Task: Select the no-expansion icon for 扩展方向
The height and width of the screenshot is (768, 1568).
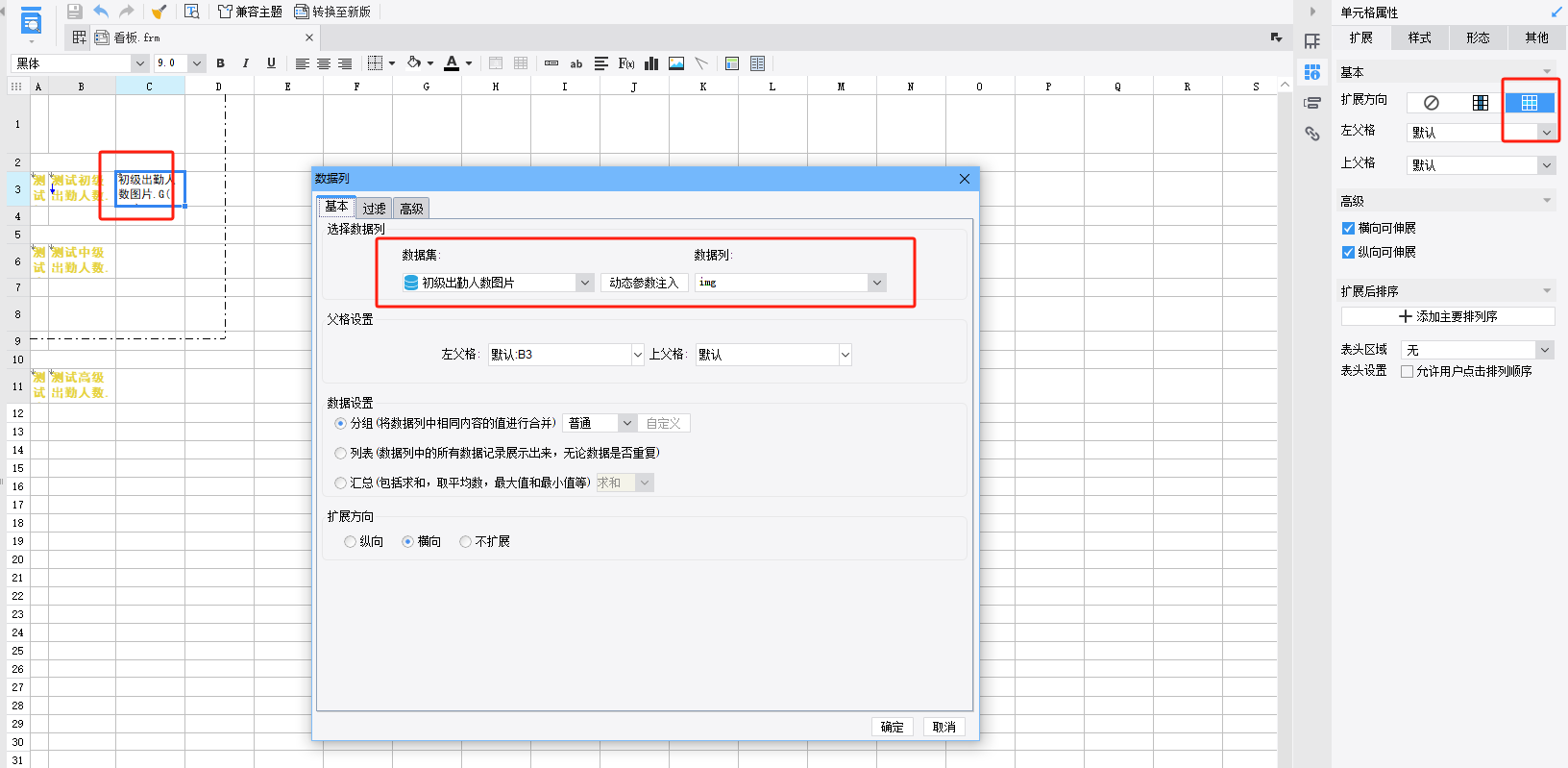Action: click(x=1431, y=103)
